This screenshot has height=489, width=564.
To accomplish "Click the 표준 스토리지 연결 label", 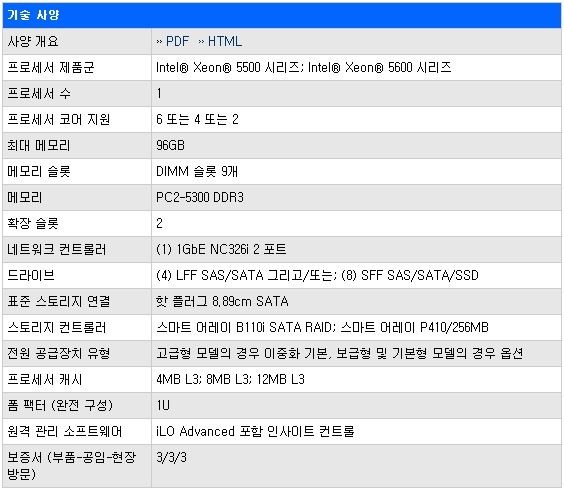I will [x=59, y=301].
